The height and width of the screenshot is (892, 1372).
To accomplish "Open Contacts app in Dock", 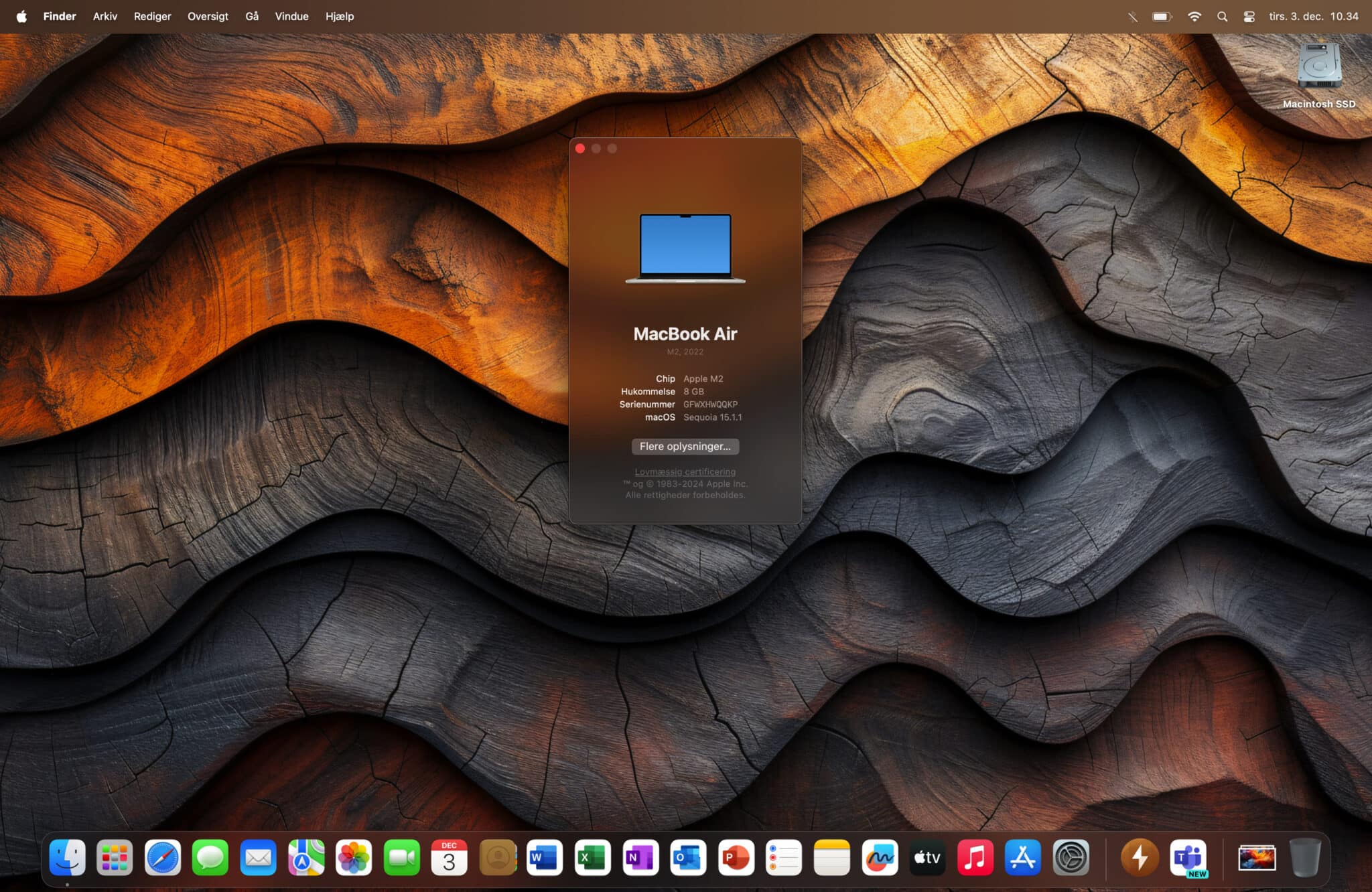I will [x=498, y=857].
